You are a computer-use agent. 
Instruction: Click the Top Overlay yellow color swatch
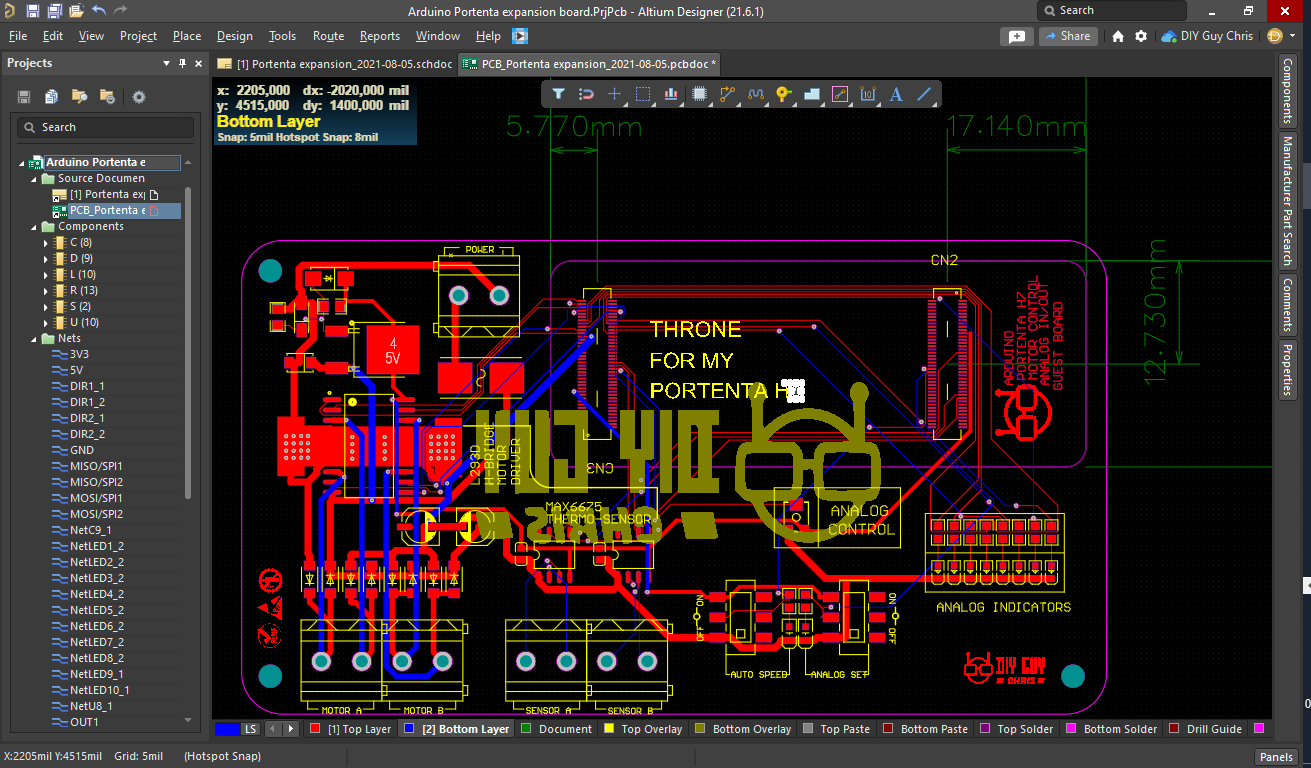[609, 728]
